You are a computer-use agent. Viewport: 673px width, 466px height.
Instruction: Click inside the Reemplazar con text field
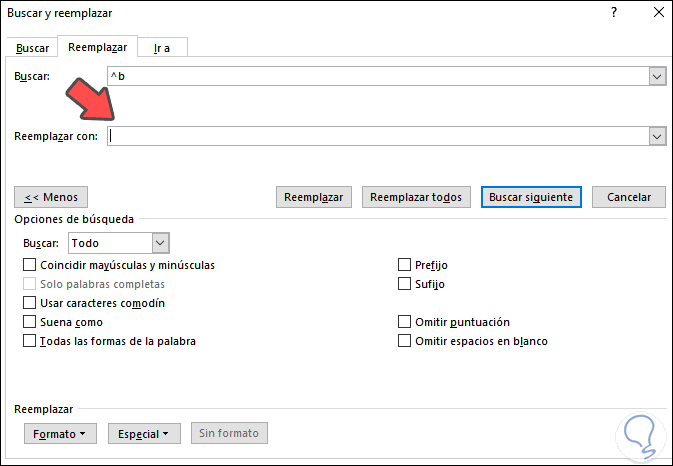click(378, 137)
